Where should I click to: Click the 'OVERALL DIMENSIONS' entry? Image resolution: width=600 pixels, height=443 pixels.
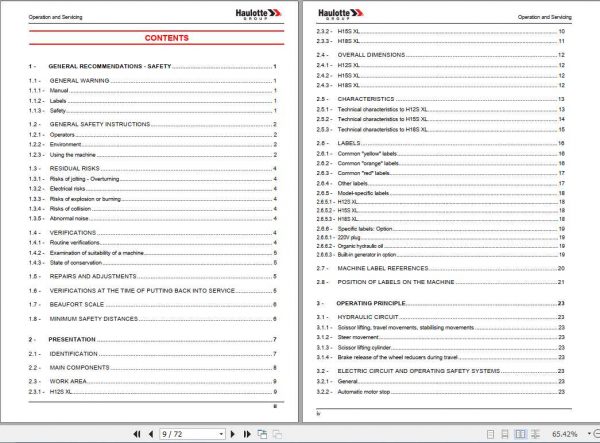[x=371, y=55]
